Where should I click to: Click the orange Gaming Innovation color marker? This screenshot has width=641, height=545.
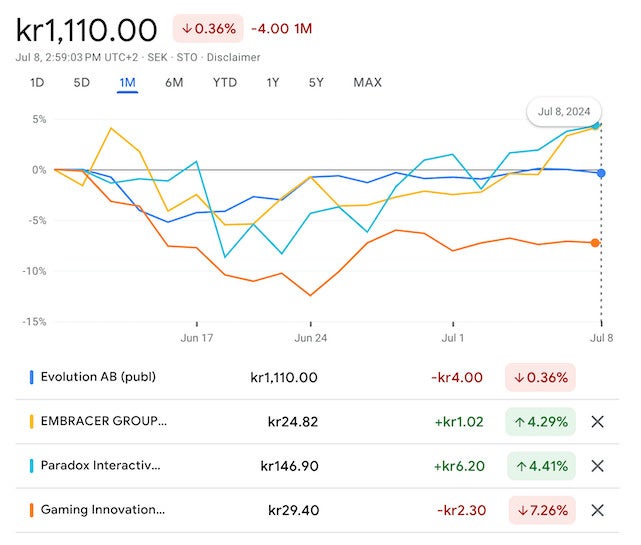click(x=32, y=510)
